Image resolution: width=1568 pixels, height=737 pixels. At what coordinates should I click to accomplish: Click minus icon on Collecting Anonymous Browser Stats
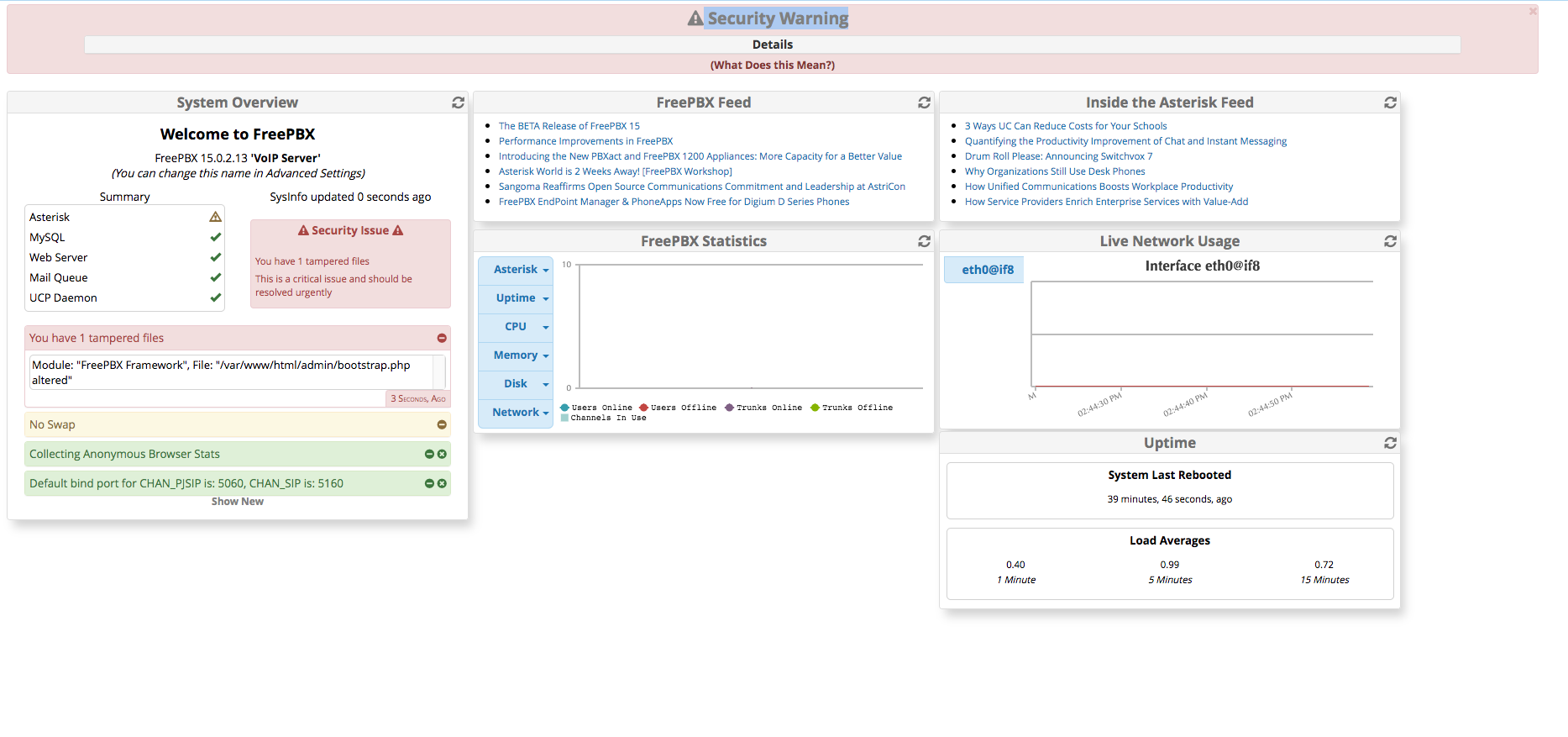(x=429, y=454)
